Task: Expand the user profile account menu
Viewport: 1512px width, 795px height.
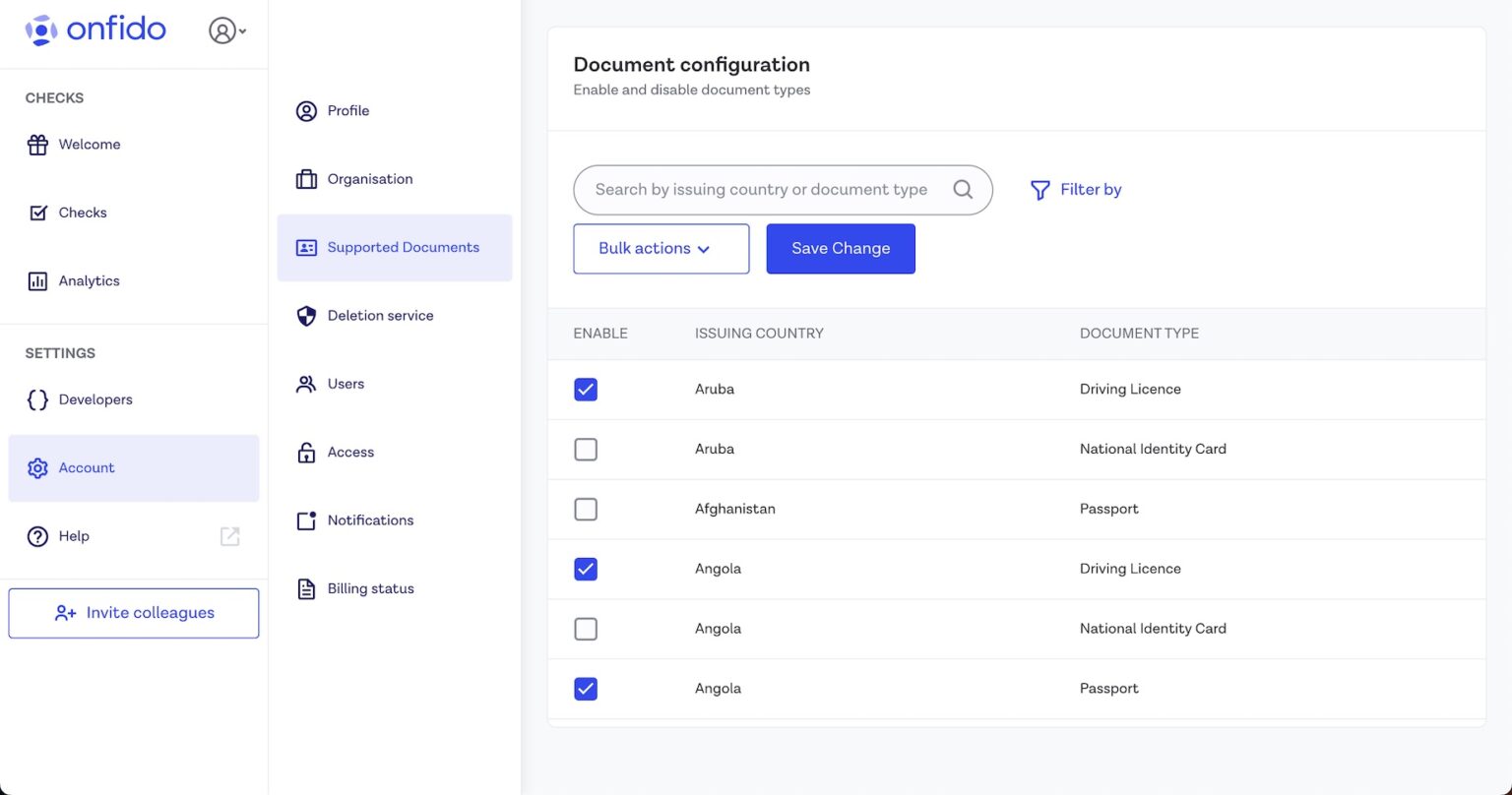Action: 226,31
